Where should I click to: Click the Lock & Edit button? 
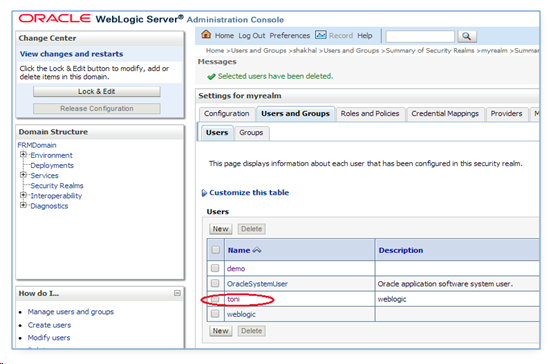tap(97, 92)
